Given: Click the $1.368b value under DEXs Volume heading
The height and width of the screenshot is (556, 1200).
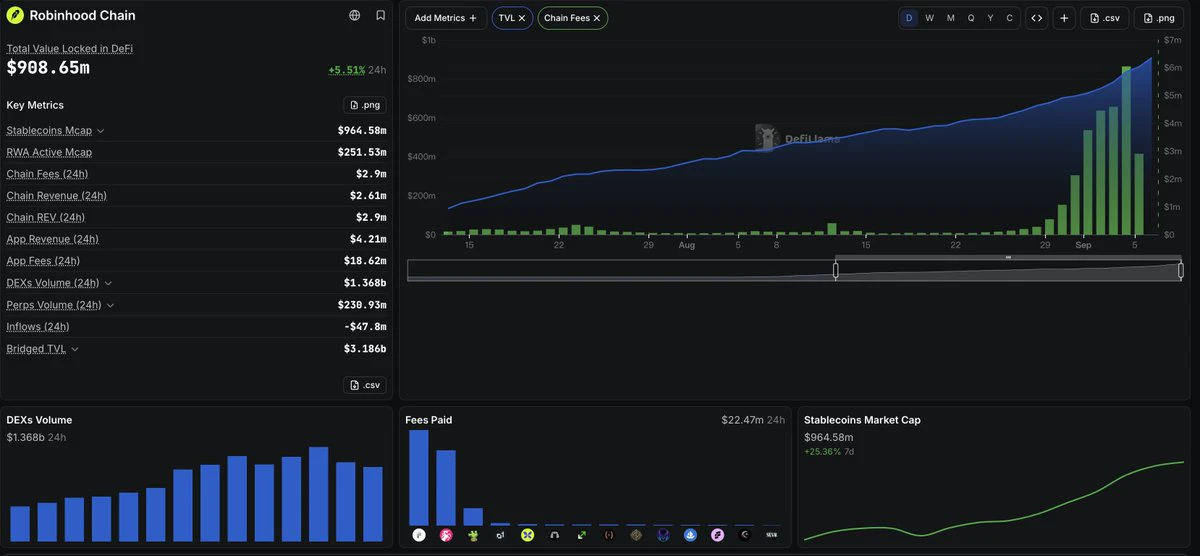Looking at the screenshot, I should 26,437.
